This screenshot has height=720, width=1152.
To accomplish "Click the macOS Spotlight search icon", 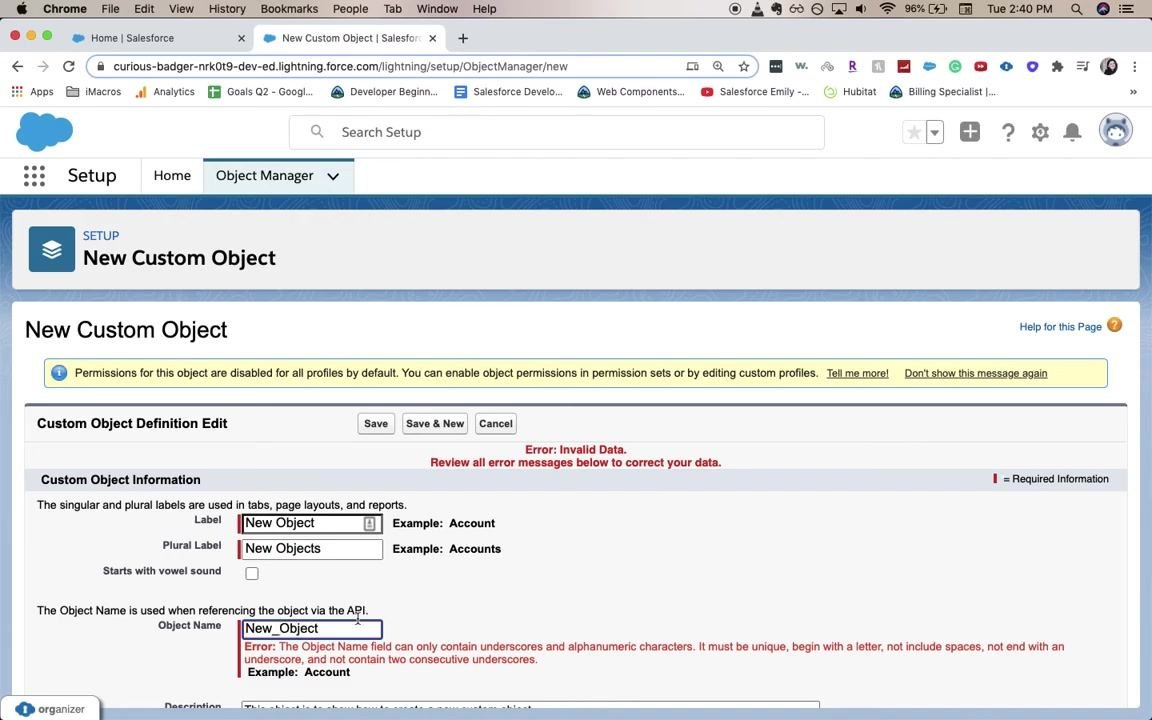I will [1076, 9].
